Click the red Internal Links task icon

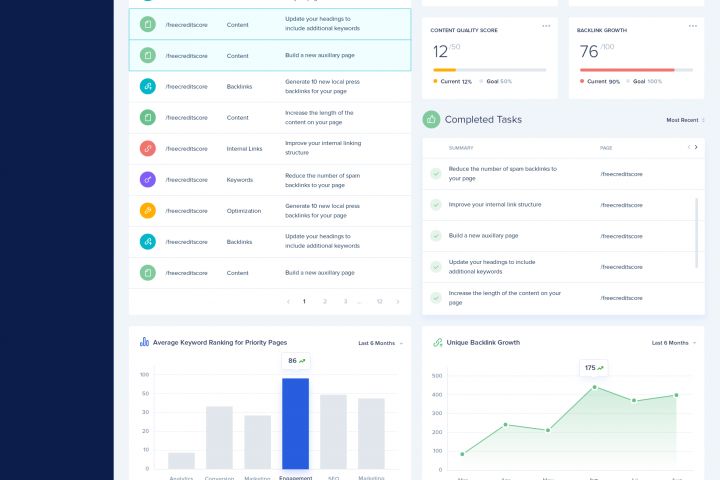point(147,148)
